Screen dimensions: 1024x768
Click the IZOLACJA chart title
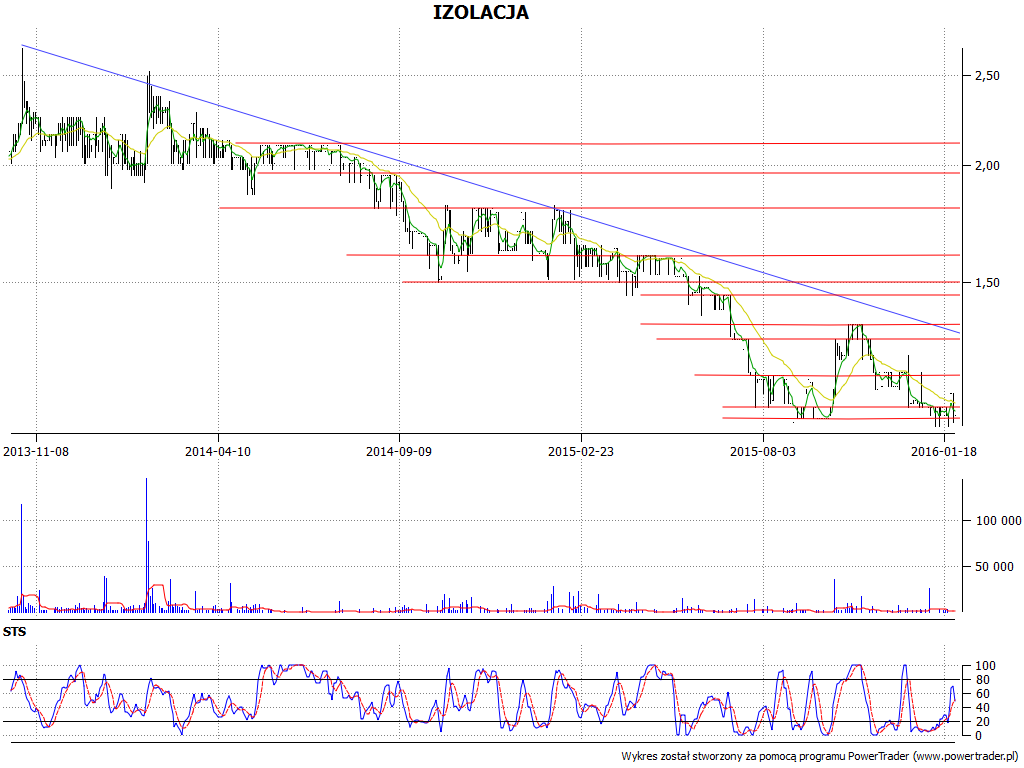tap(481, 12)
